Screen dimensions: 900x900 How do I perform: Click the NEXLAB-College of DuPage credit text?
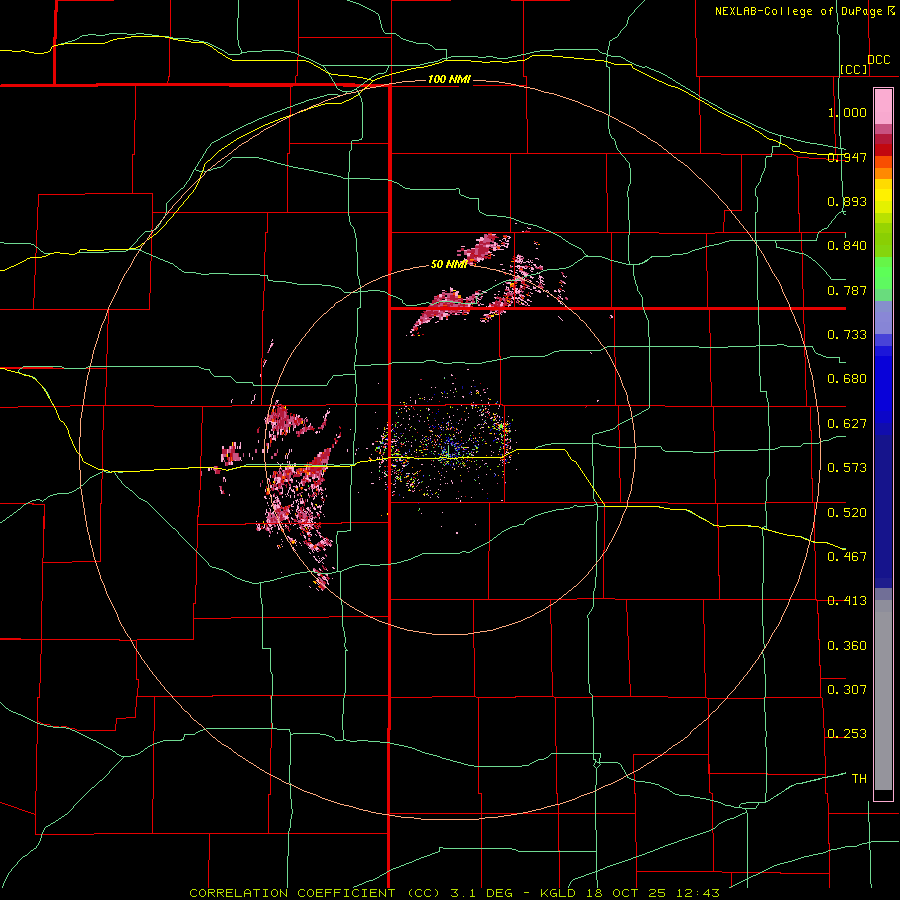pyautogui.click(x=799, y=11)
